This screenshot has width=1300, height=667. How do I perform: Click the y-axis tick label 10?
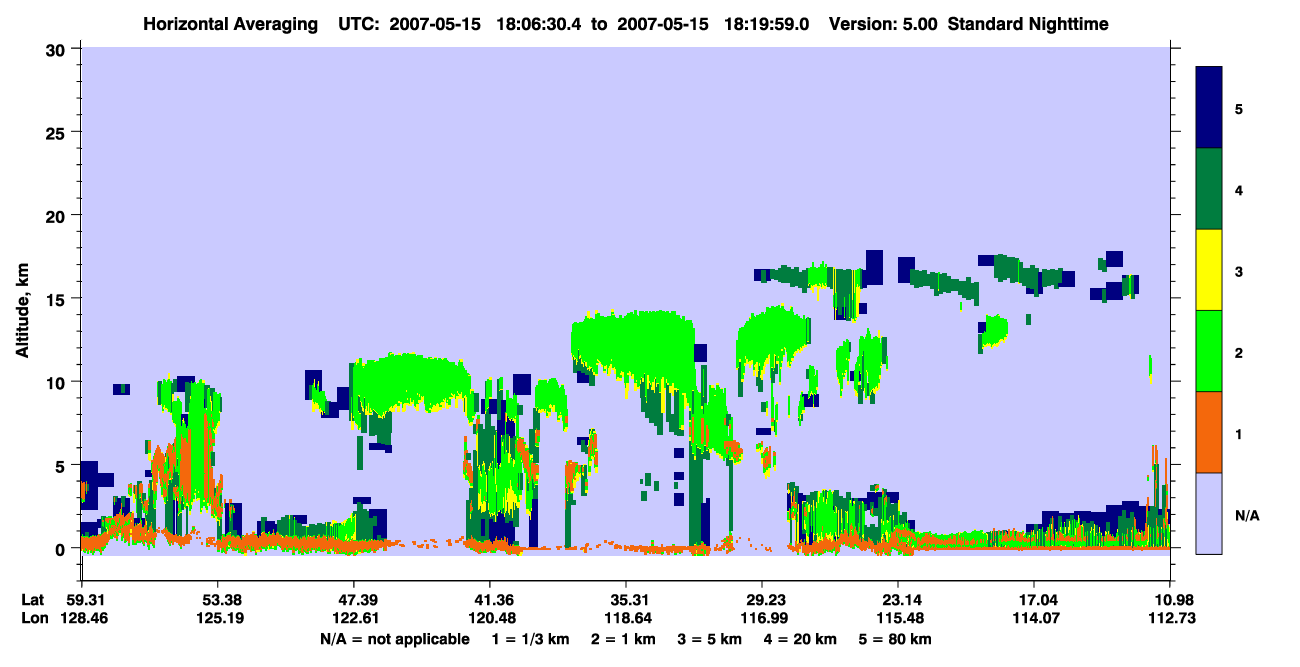coord(58,382)
